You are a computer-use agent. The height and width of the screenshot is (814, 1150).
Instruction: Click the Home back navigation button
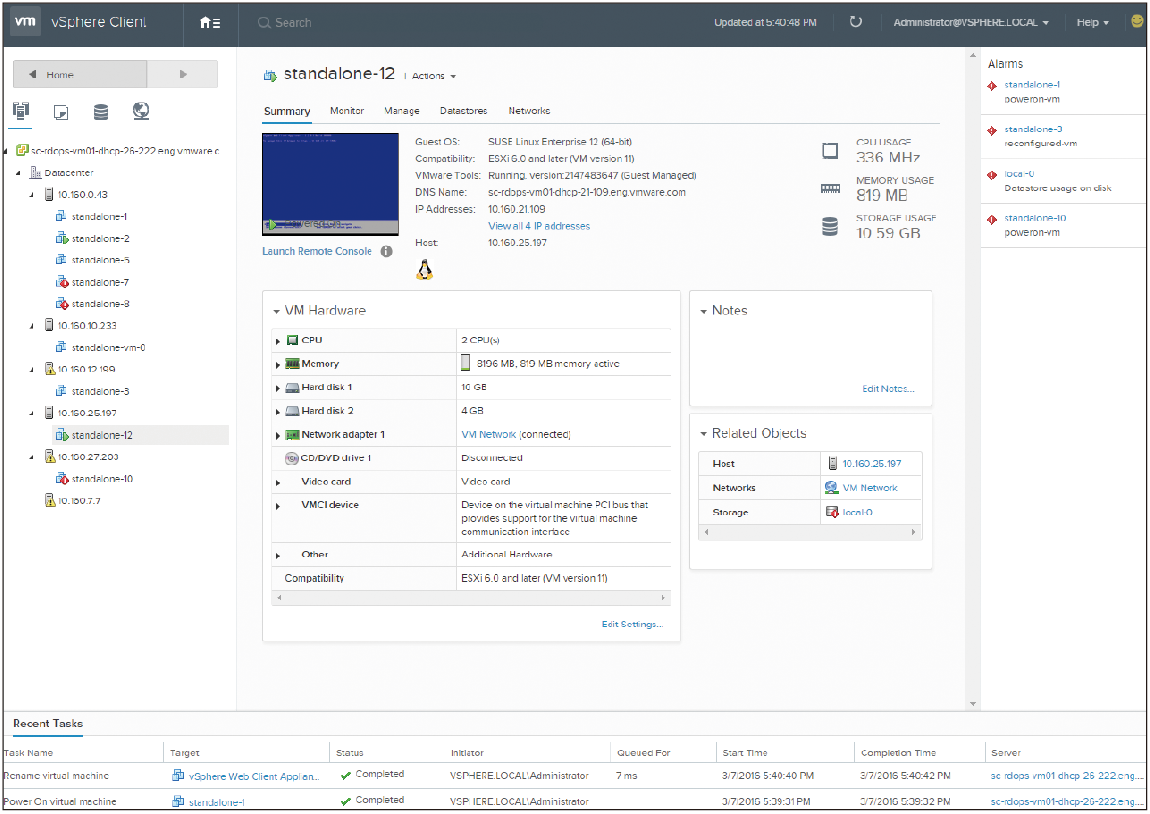click(80, 74)
